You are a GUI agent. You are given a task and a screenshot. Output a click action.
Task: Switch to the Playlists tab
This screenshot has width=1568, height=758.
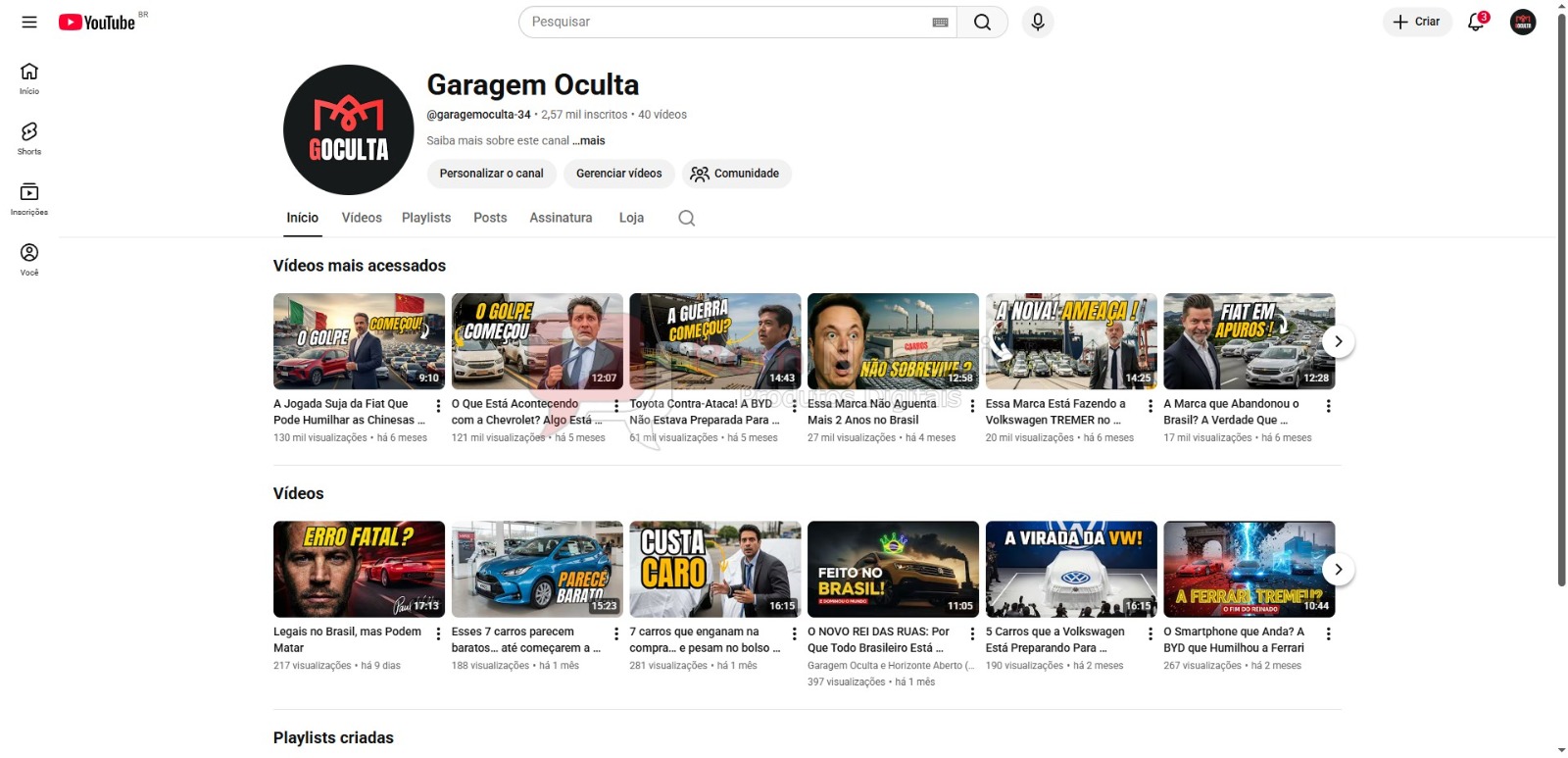coord(426,218)
